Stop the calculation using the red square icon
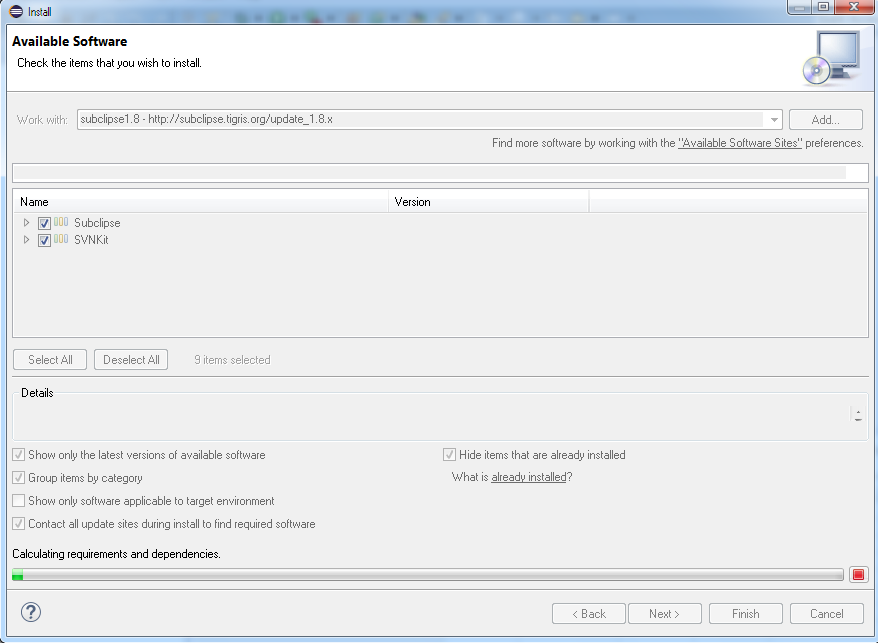Viewport: 878px width, 643px height. pos(859,572)
